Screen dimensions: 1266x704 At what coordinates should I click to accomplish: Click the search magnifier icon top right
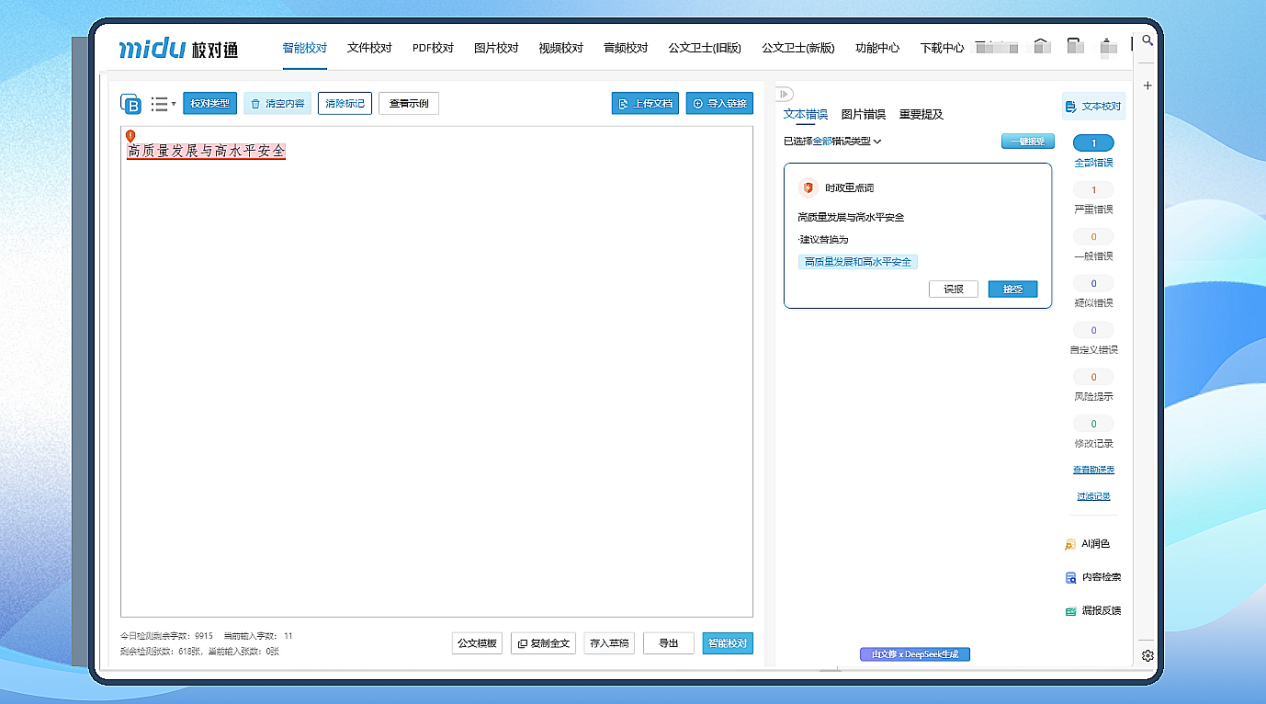[1147, 40]
